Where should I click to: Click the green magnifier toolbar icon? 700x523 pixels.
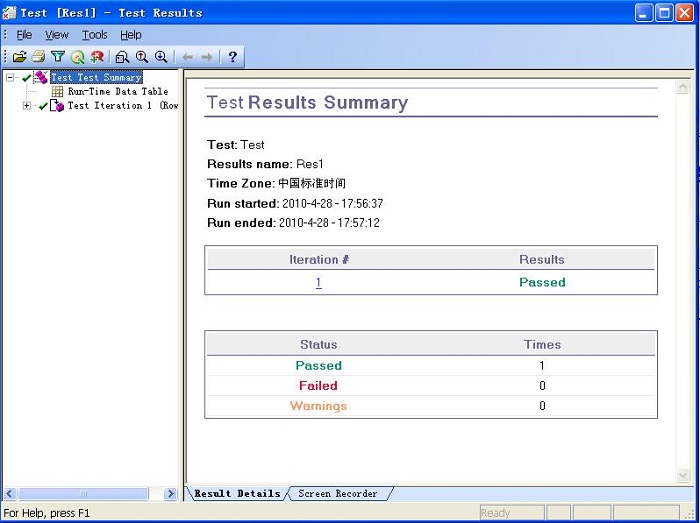click(78, 57)
